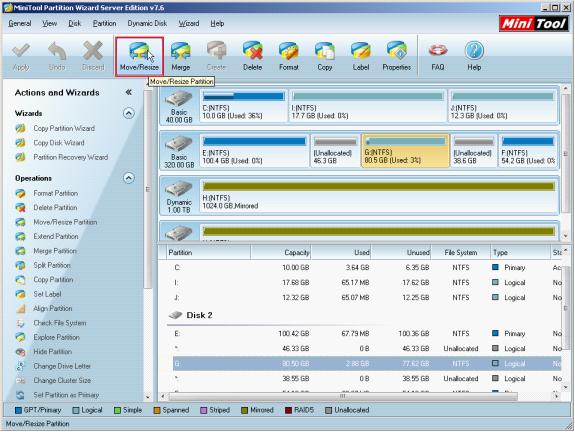This screenshot has height=432, width=575.
Task: Open the View menu
Action: pos(50,23)
